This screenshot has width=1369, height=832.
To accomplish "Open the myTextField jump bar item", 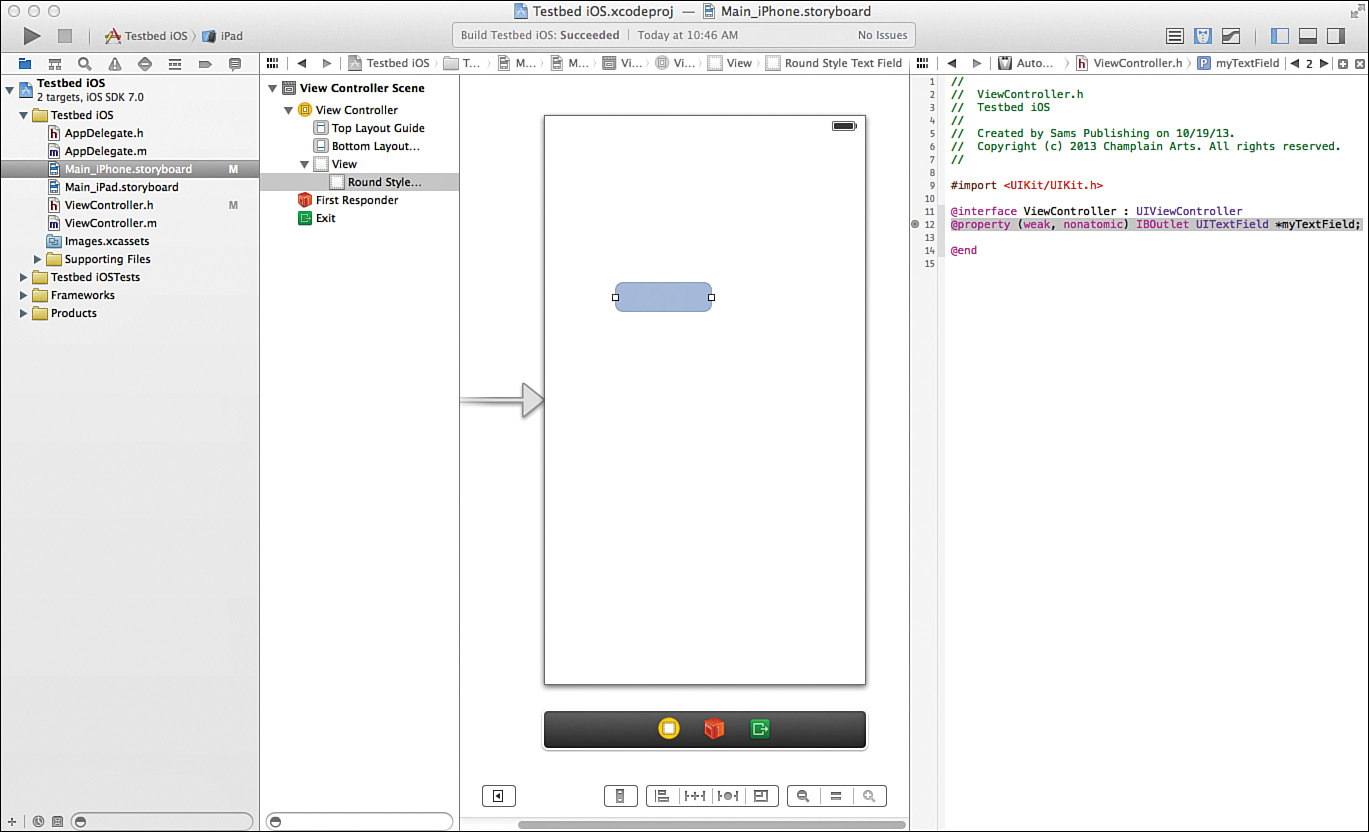I will [x=1238, y=63].
